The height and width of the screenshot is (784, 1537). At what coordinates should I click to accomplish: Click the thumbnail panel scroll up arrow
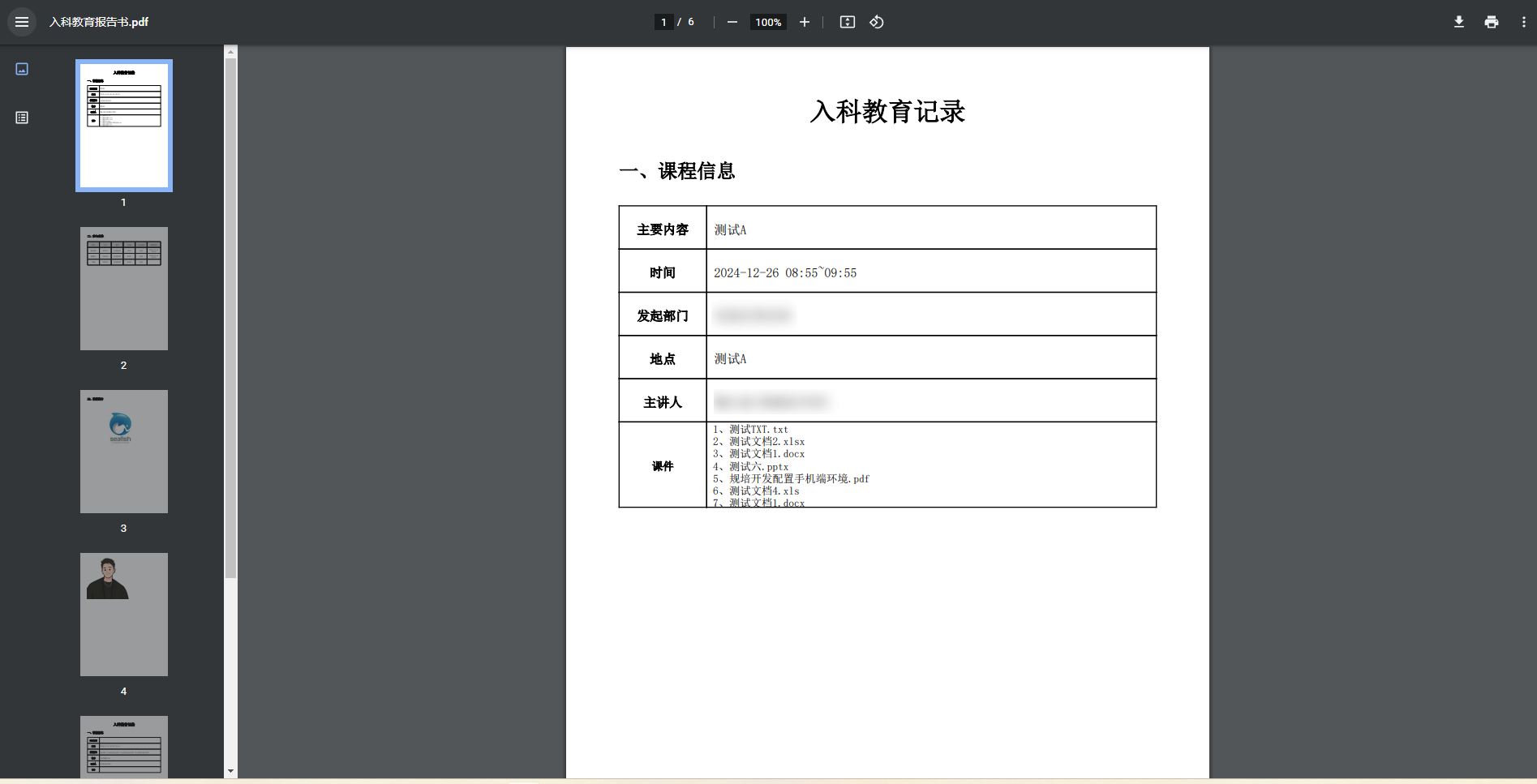point(231,51)
